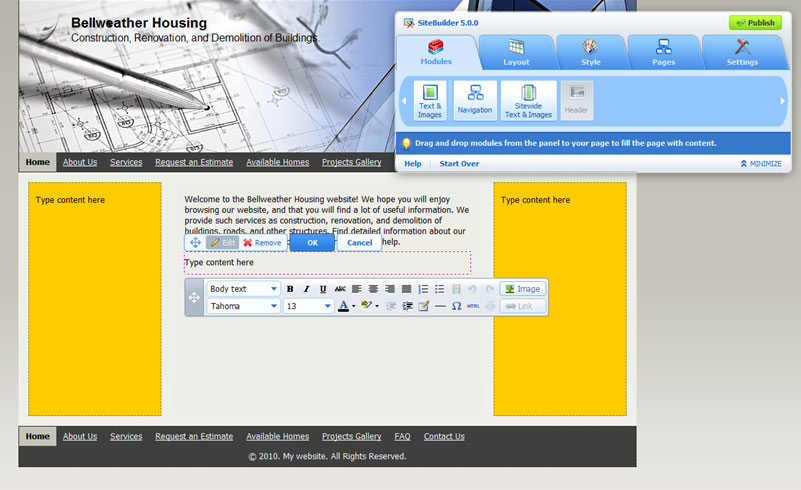Open the font color picker
The image size is (801, 490).
(344, 306)
